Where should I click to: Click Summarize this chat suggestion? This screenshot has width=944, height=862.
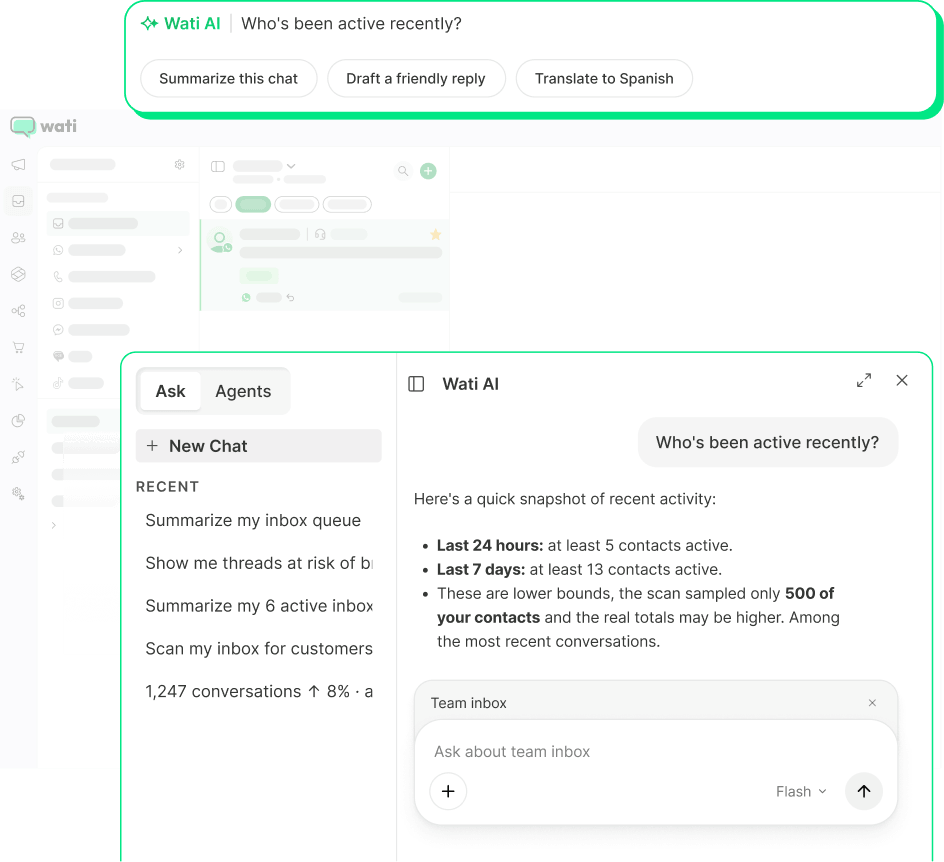[x=229, y=79]
